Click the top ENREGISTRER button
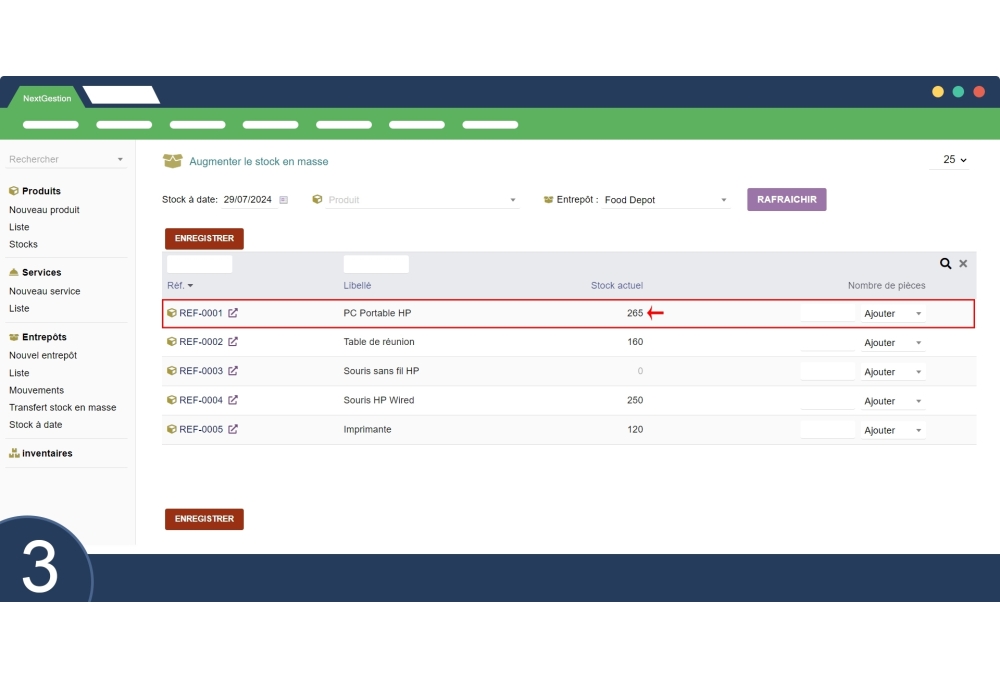Image resolution: width=1000 pixels, height=679 pixels. click(x=204, y=239)
